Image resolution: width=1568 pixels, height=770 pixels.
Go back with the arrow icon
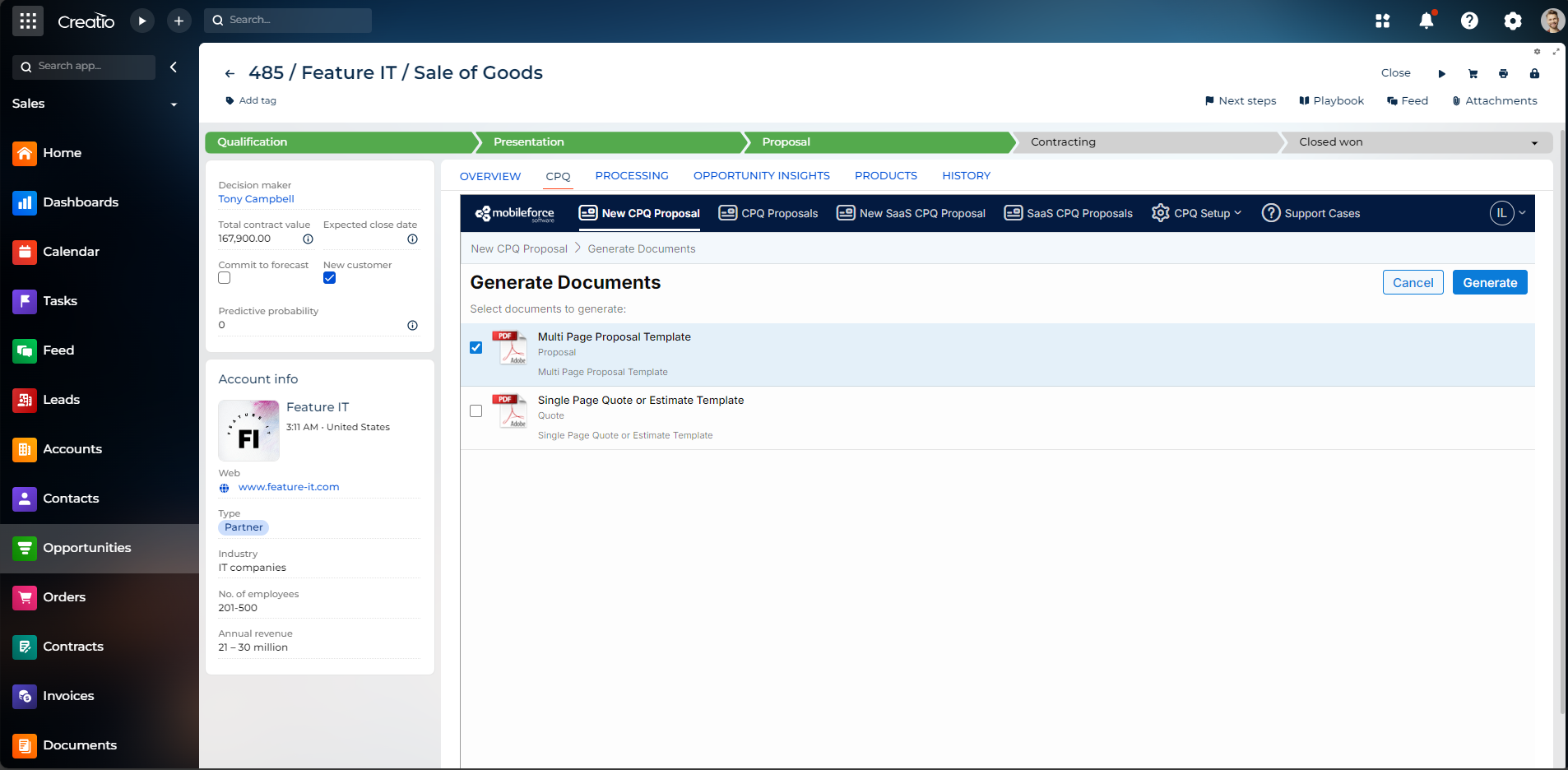coord(230,73)
